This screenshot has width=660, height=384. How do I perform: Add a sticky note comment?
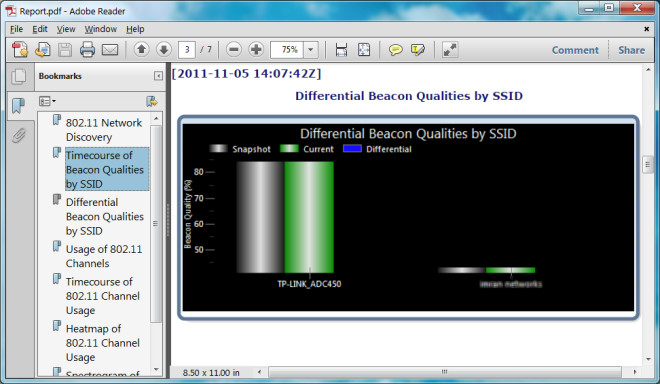click(x=395, y=50)
